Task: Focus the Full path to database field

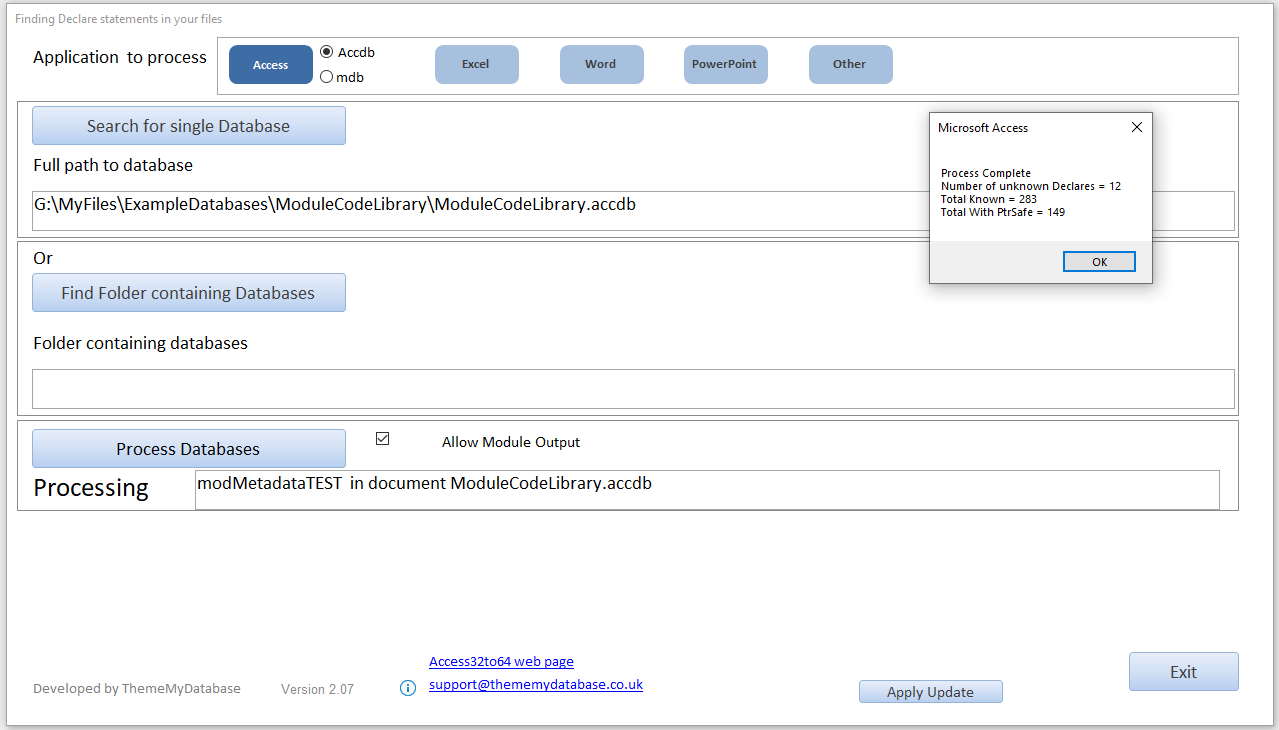Action: (634, 211)
